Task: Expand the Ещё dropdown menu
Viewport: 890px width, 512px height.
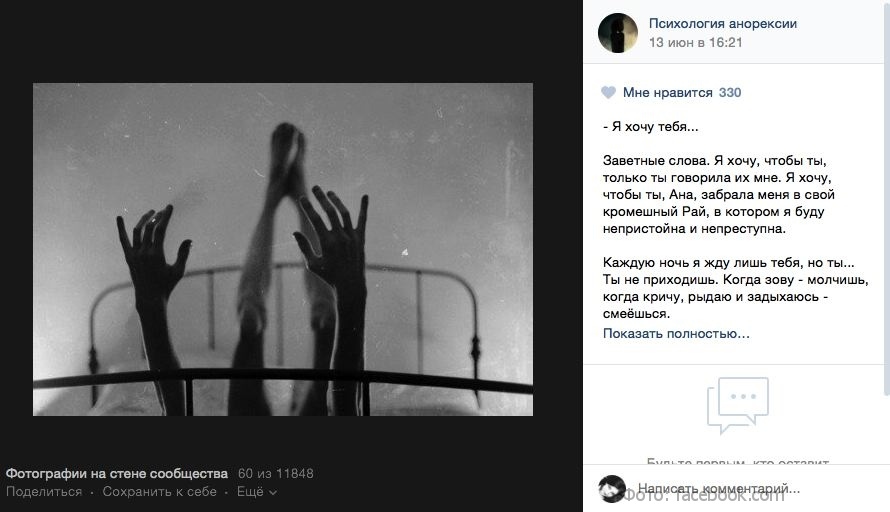Action: [x=257, y=492]
